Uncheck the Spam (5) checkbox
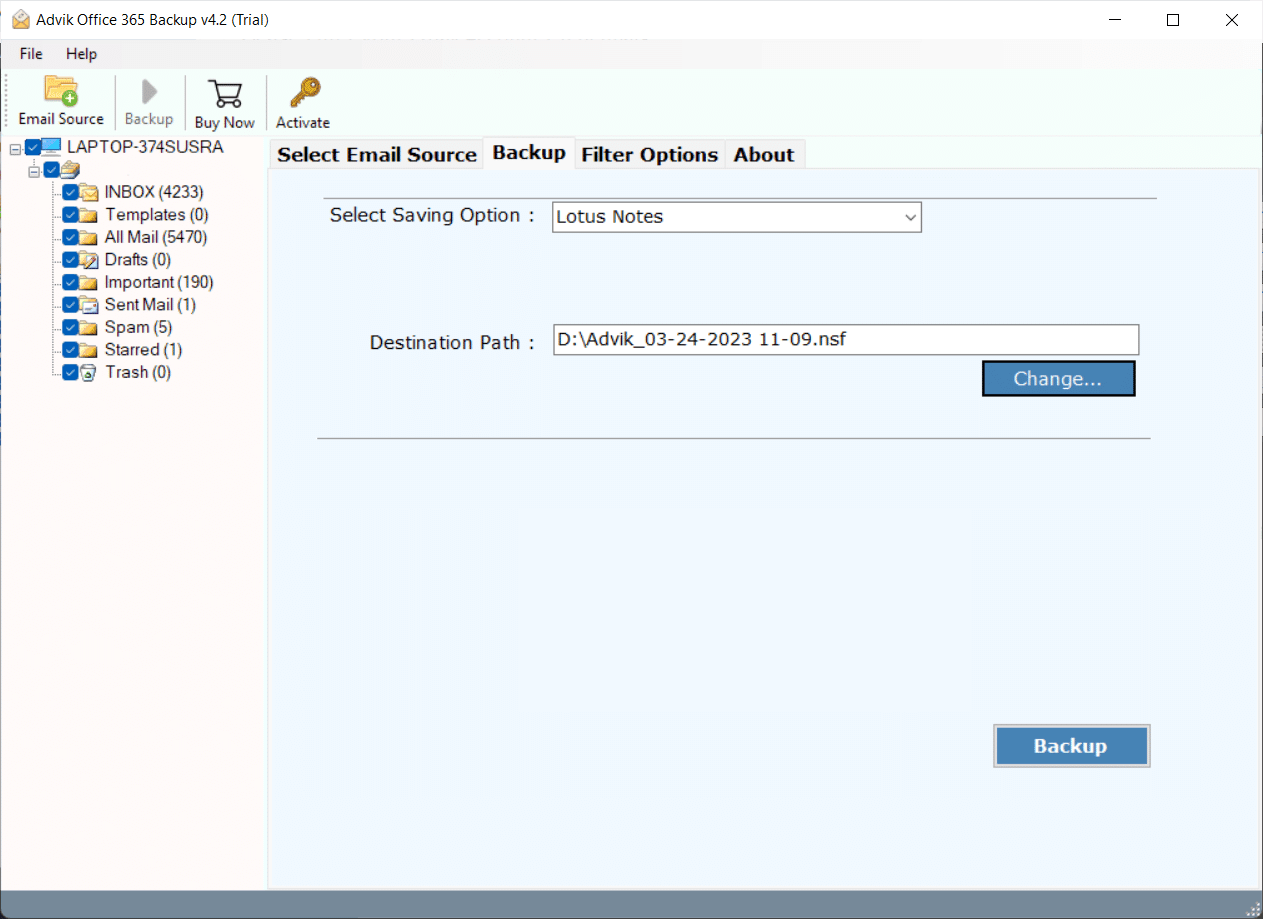This screenshot has width=1263, height=919. pos(70,327)
